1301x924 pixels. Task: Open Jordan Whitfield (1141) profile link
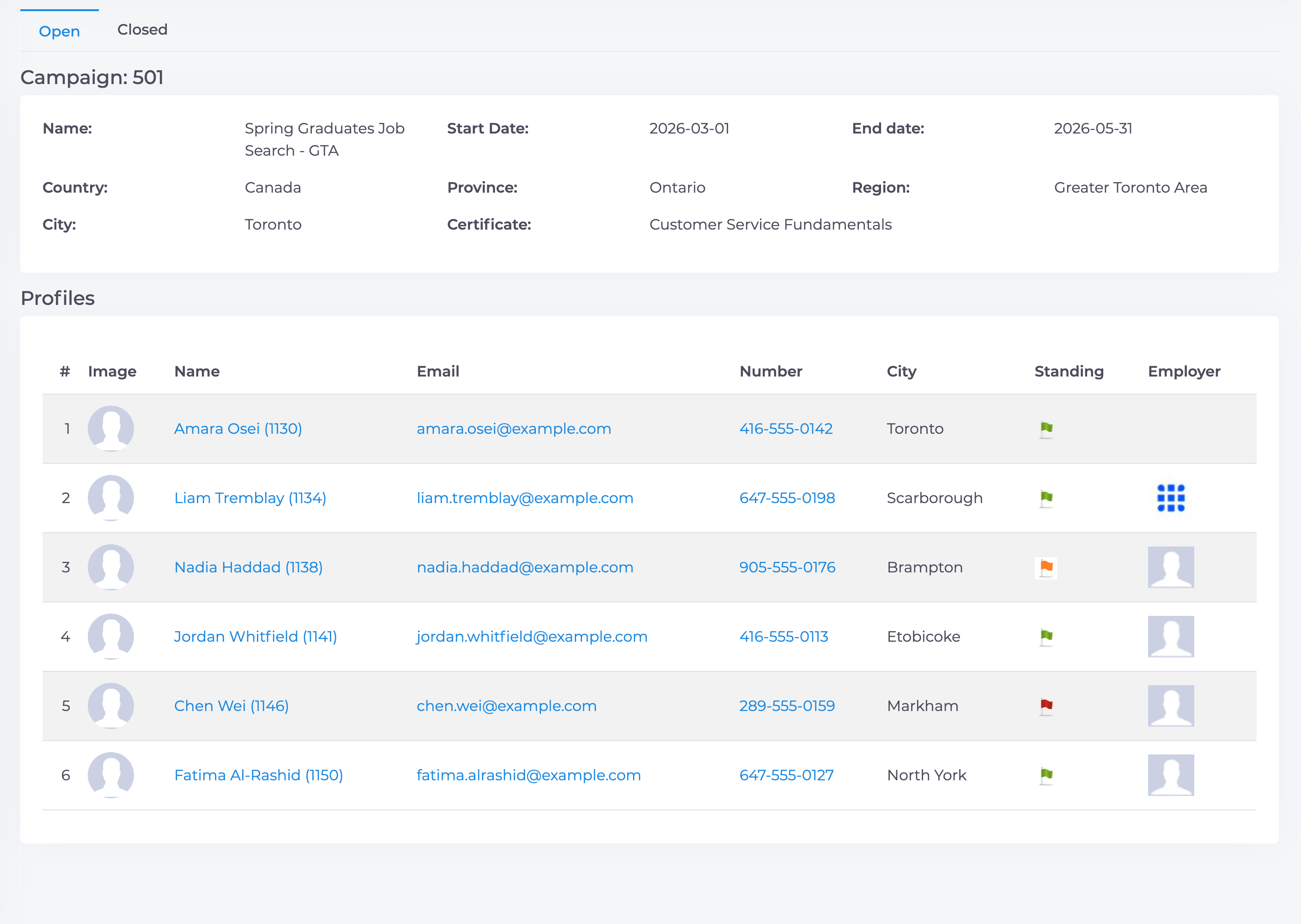coord(255,637)
